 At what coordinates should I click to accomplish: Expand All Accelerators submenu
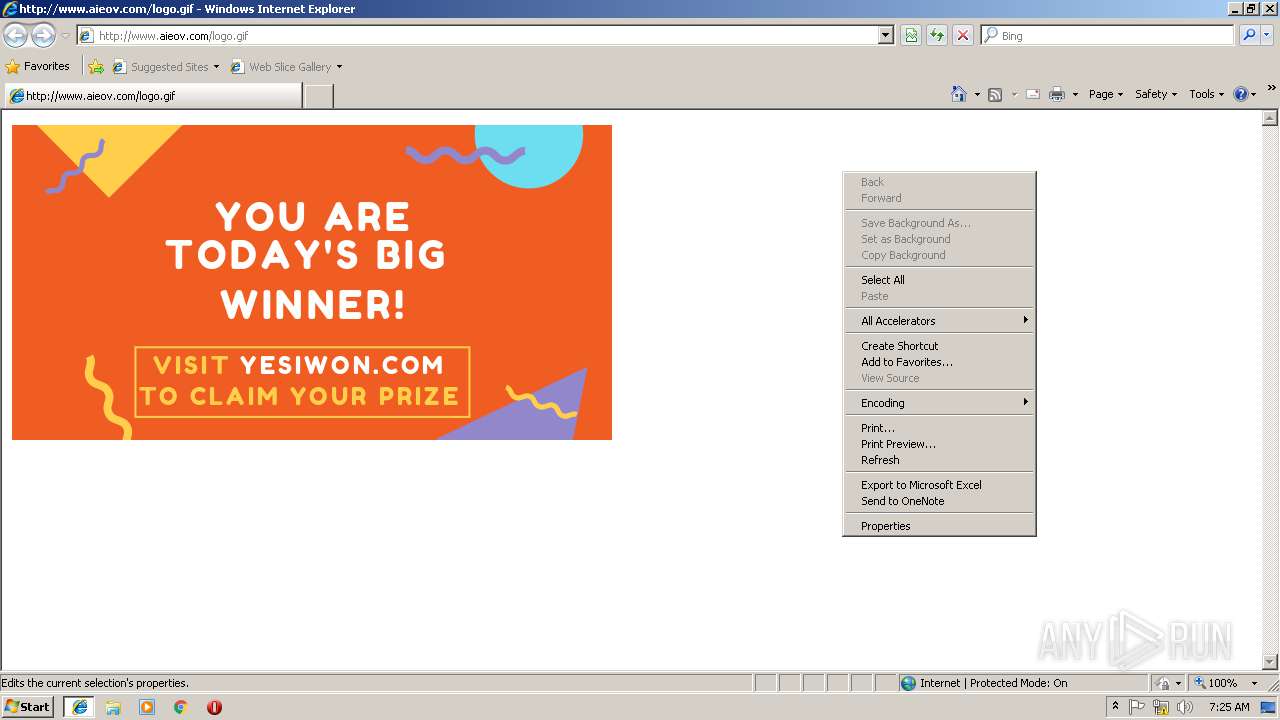(939, 321)
